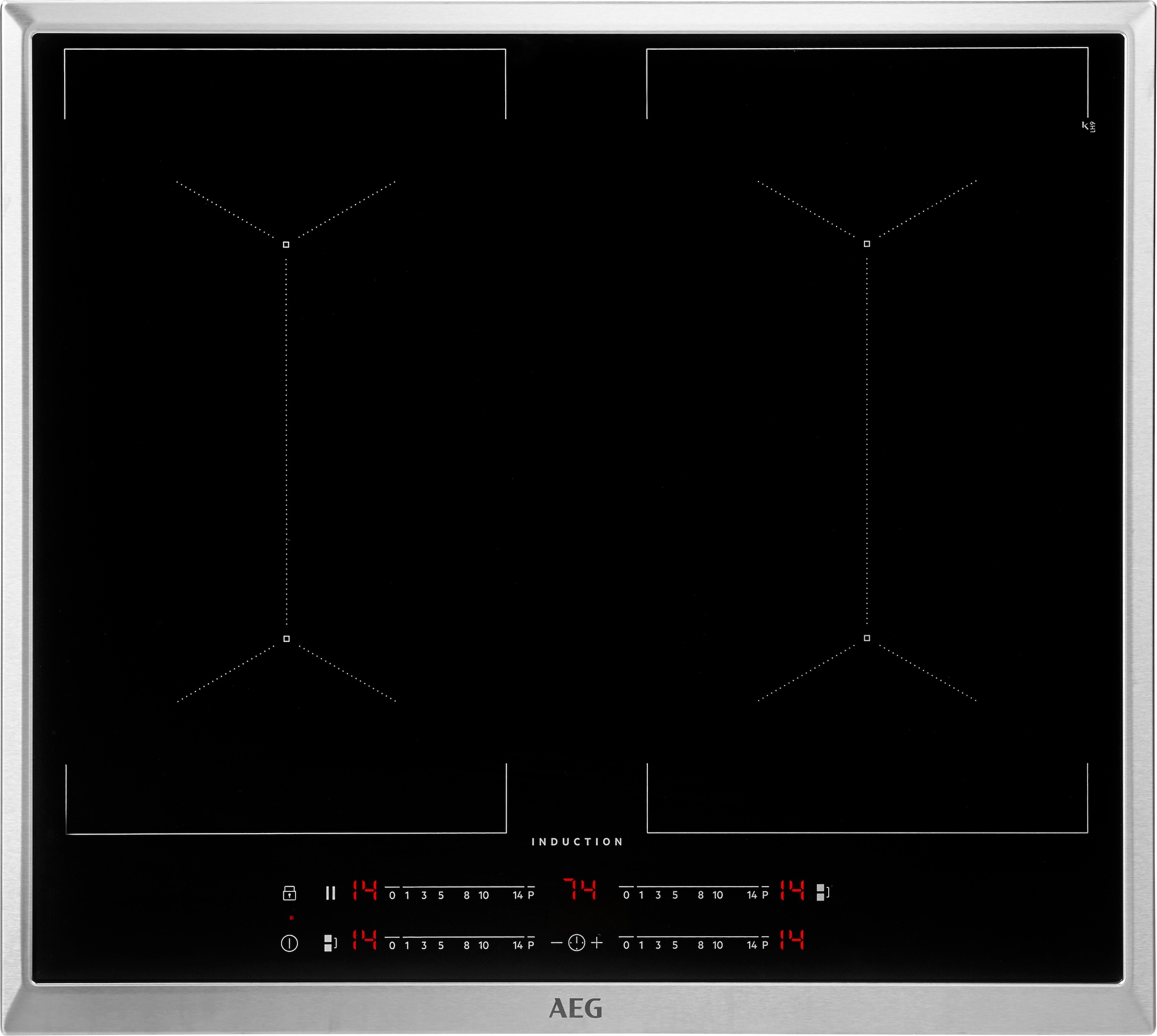Set right bridge-row slider to level 10
The image size is (1157, 1036).
click(718, 895)
